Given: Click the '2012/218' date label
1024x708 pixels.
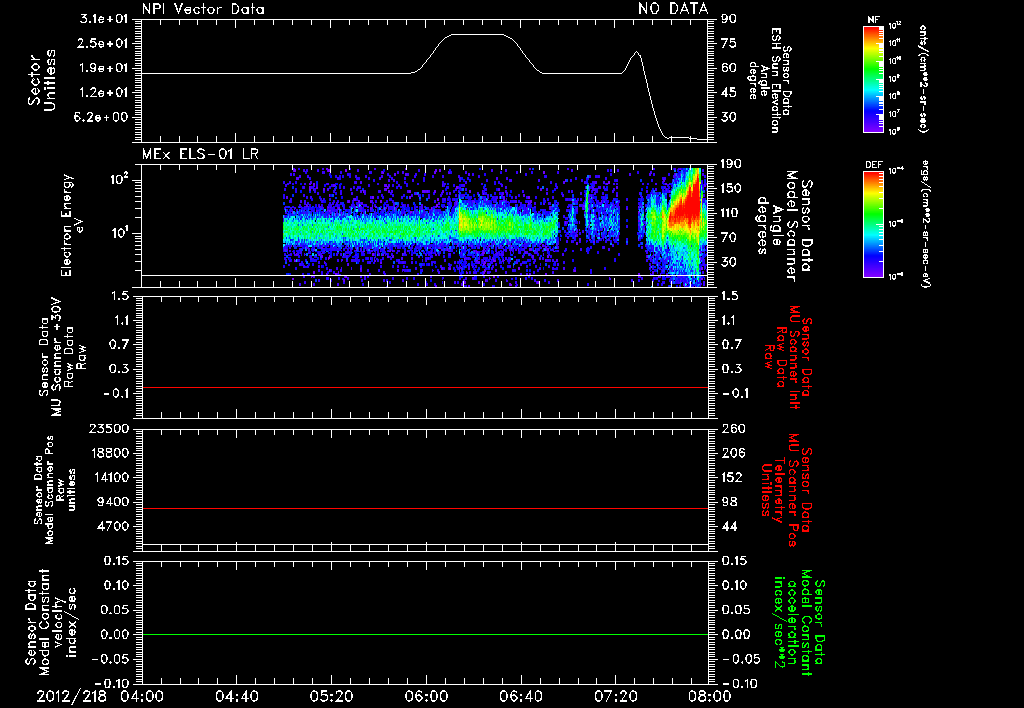Looking at the screenshot, I should tap(71, 696).
